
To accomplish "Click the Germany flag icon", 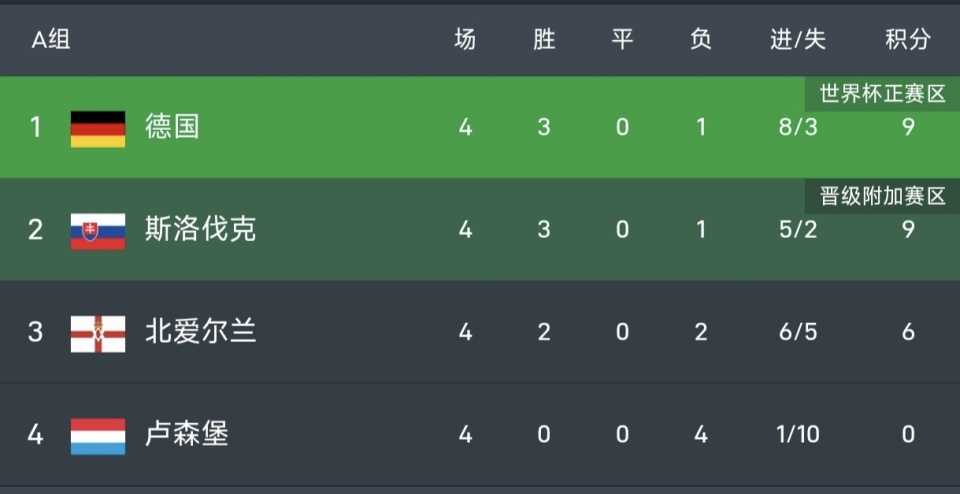I will (x=98, y=128).
